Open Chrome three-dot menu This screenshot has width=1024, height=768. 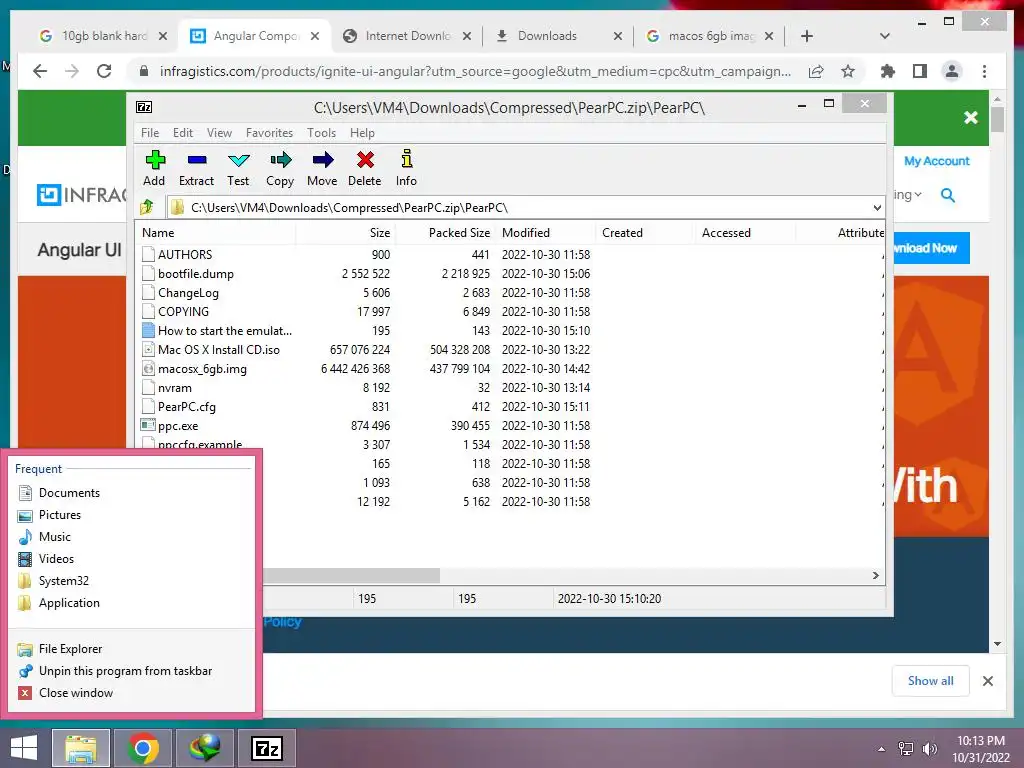click(984, 71)
